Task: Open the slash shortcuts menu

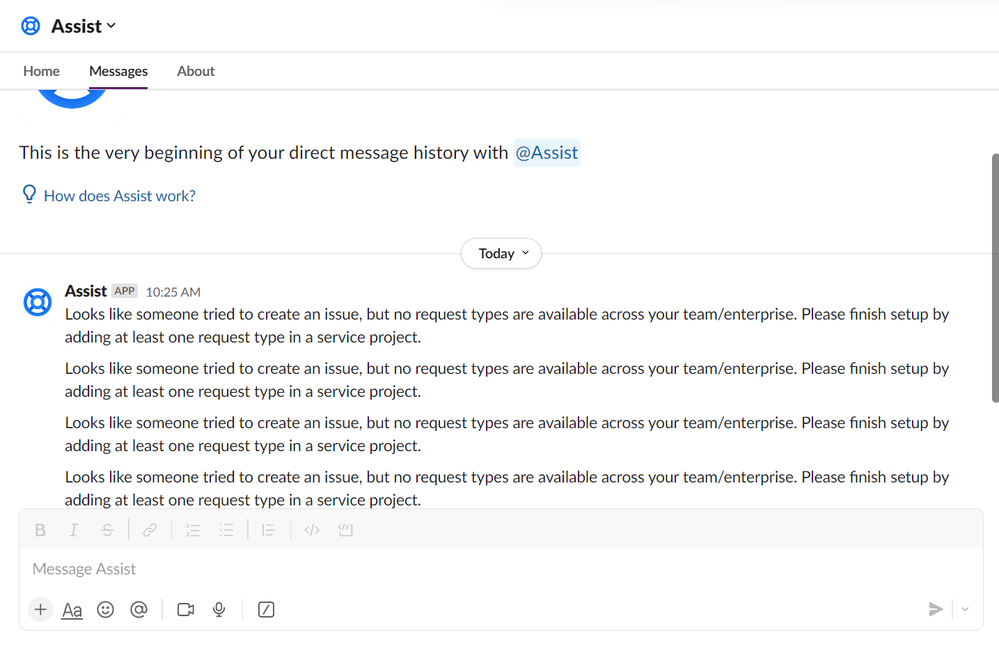Action: 266,610
